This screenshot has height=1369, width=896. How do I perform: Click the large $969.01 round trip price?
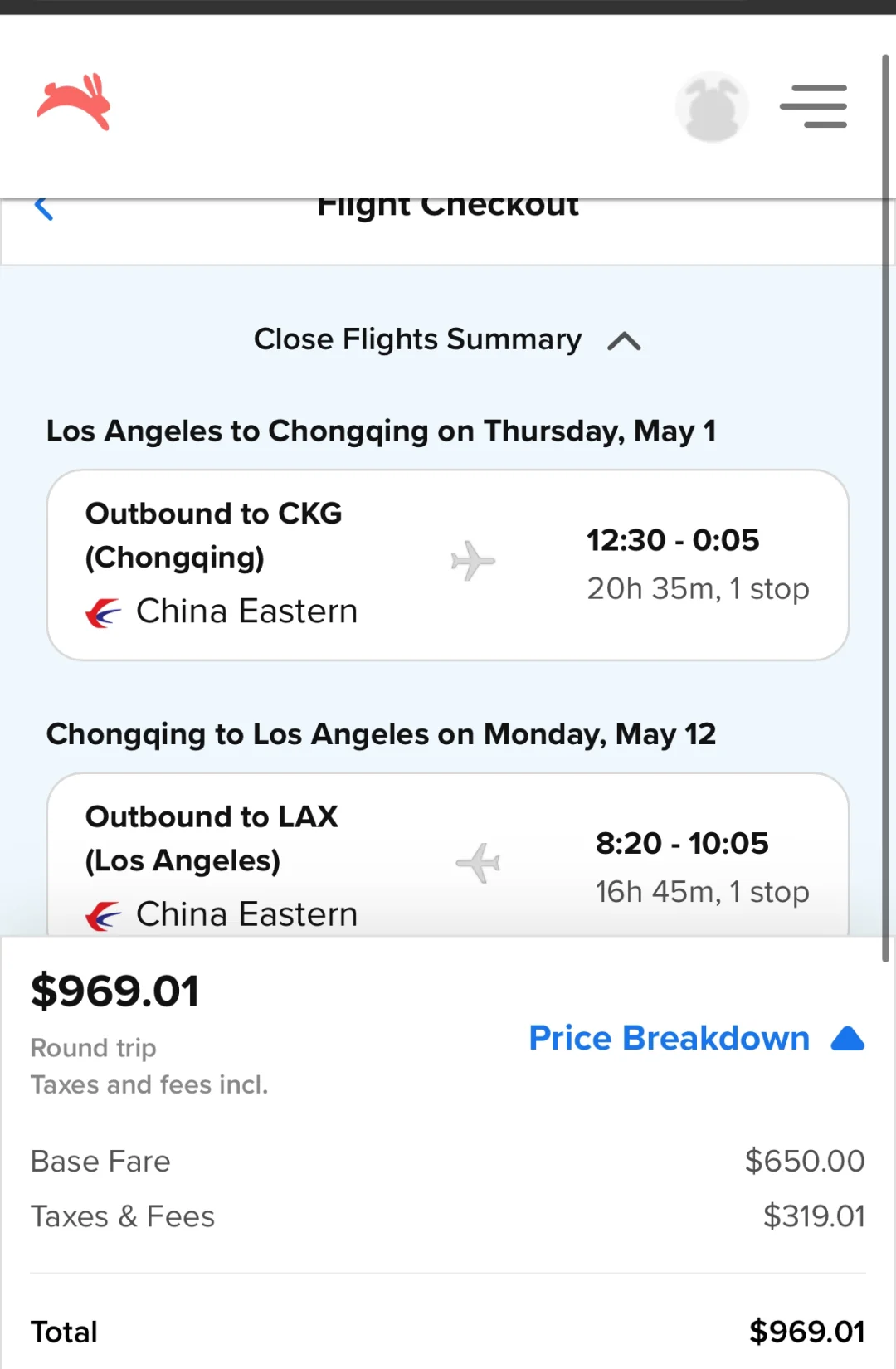pyautogui.click(x=115, y=991)
